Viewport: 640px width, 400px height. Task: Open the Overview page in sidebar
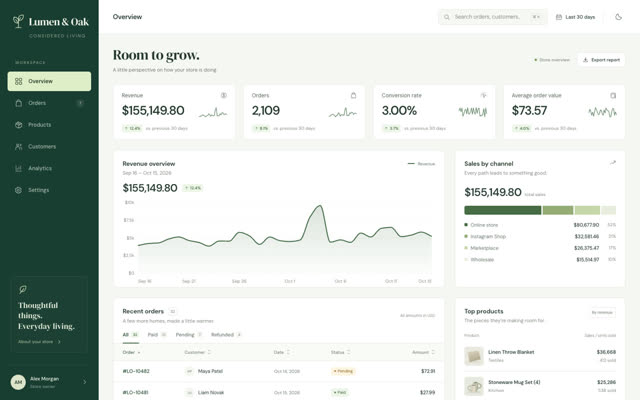[49, 81]
